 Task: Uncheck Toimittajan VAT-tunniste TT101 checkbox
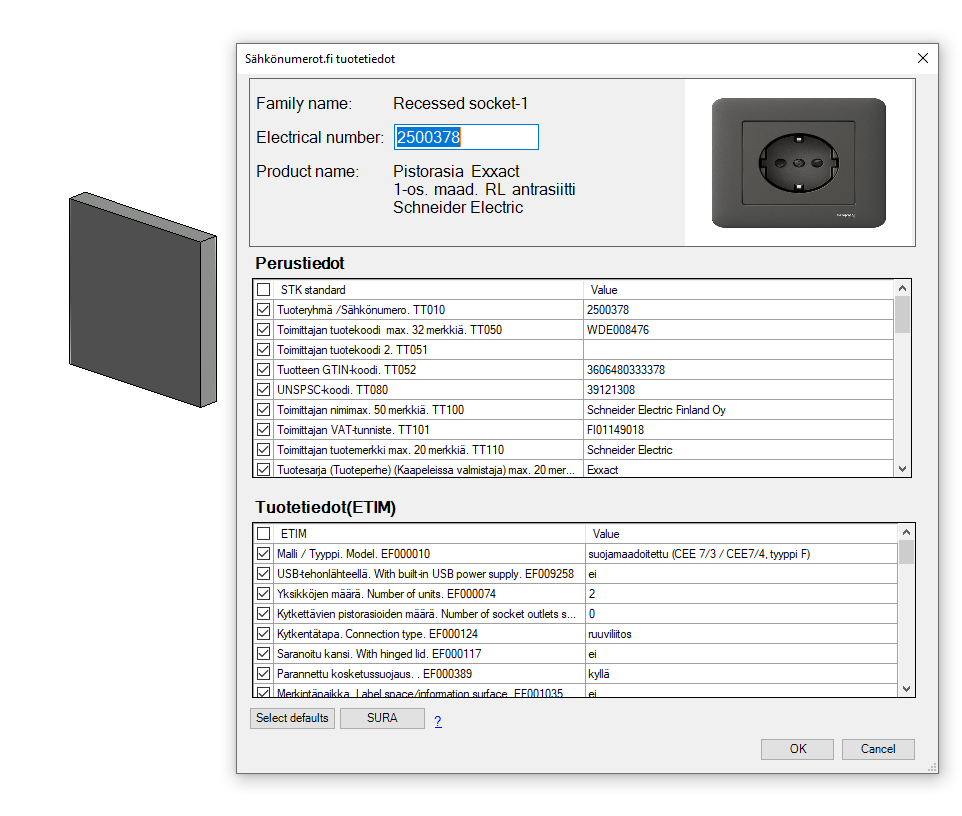tap(264, 429)
